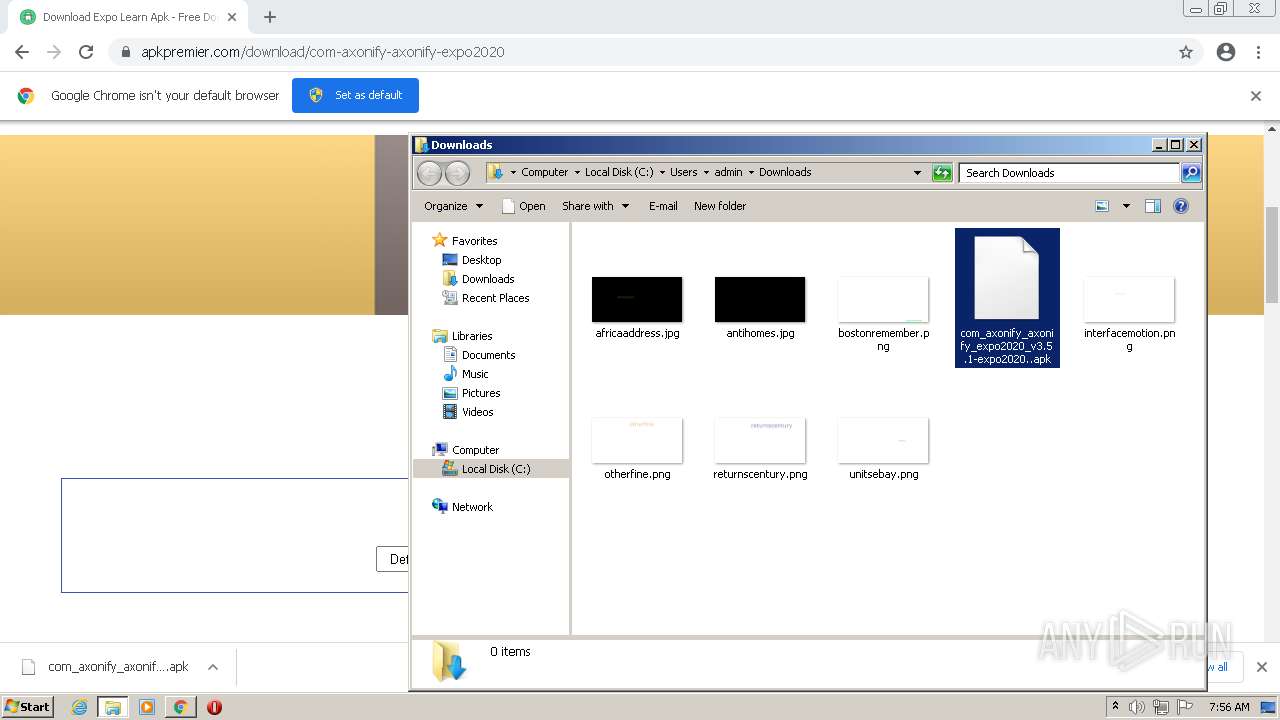Click New folder button
Viewport: 1280px width, 720px height.
(x=720, y=206)
